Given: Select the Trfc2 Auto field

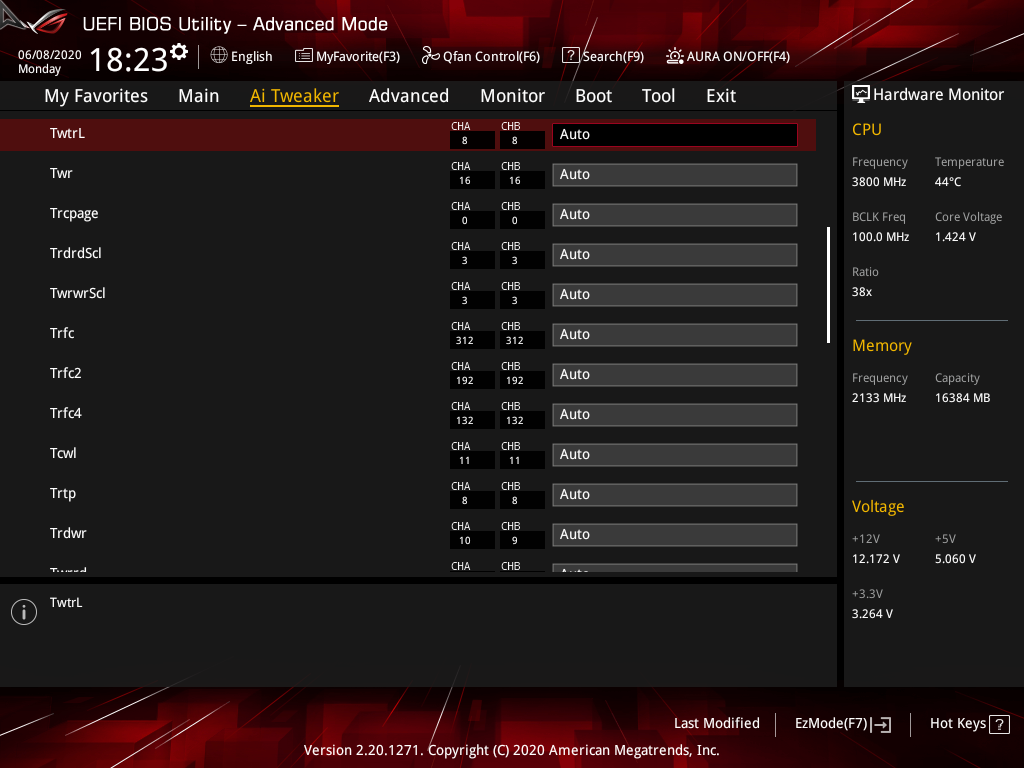Looking at the screenshot, I should click(675, 374).
